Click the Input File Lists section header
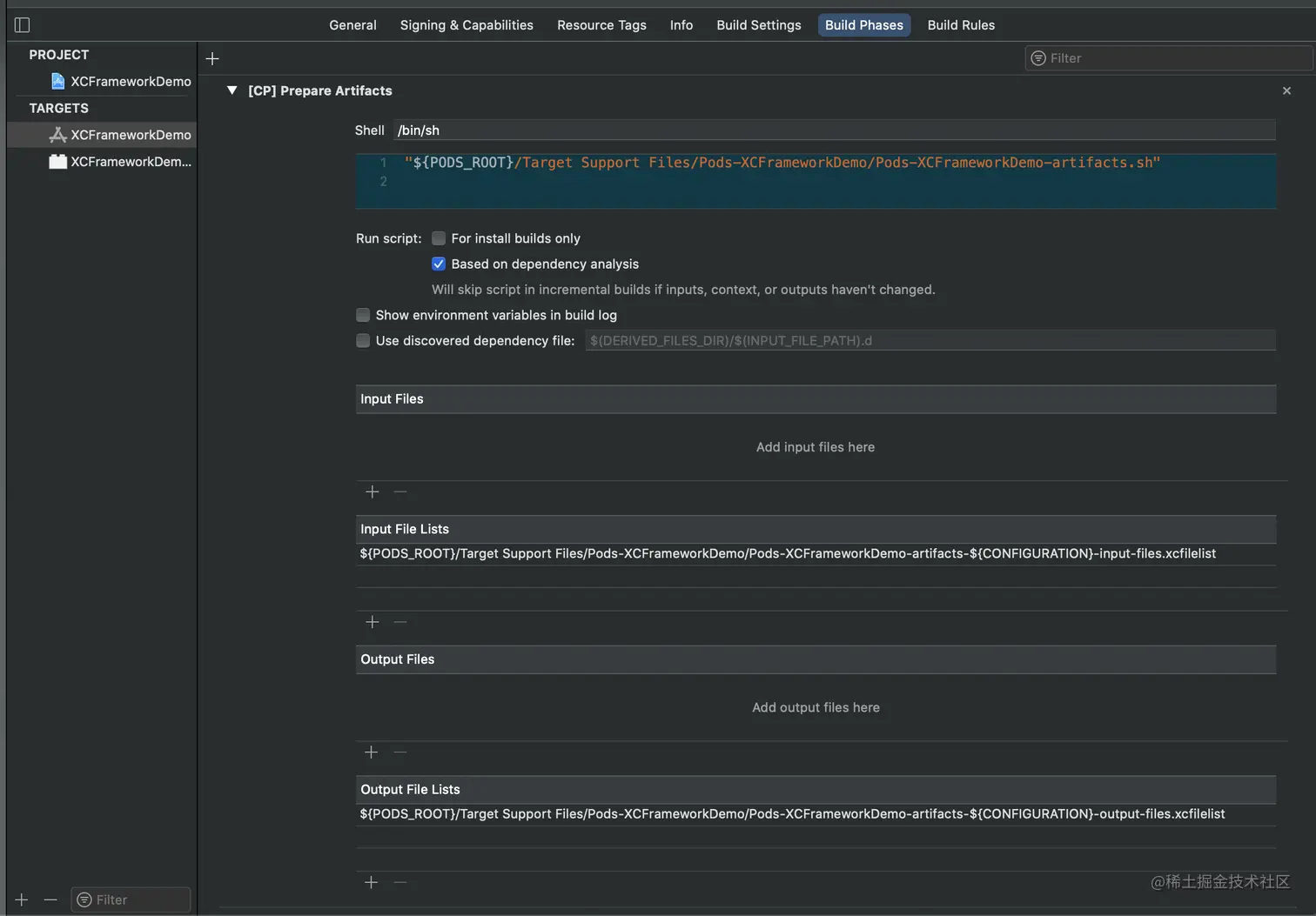Image resolution: width=1316 pixels, height=916 pixels. [x=816, y=529]
